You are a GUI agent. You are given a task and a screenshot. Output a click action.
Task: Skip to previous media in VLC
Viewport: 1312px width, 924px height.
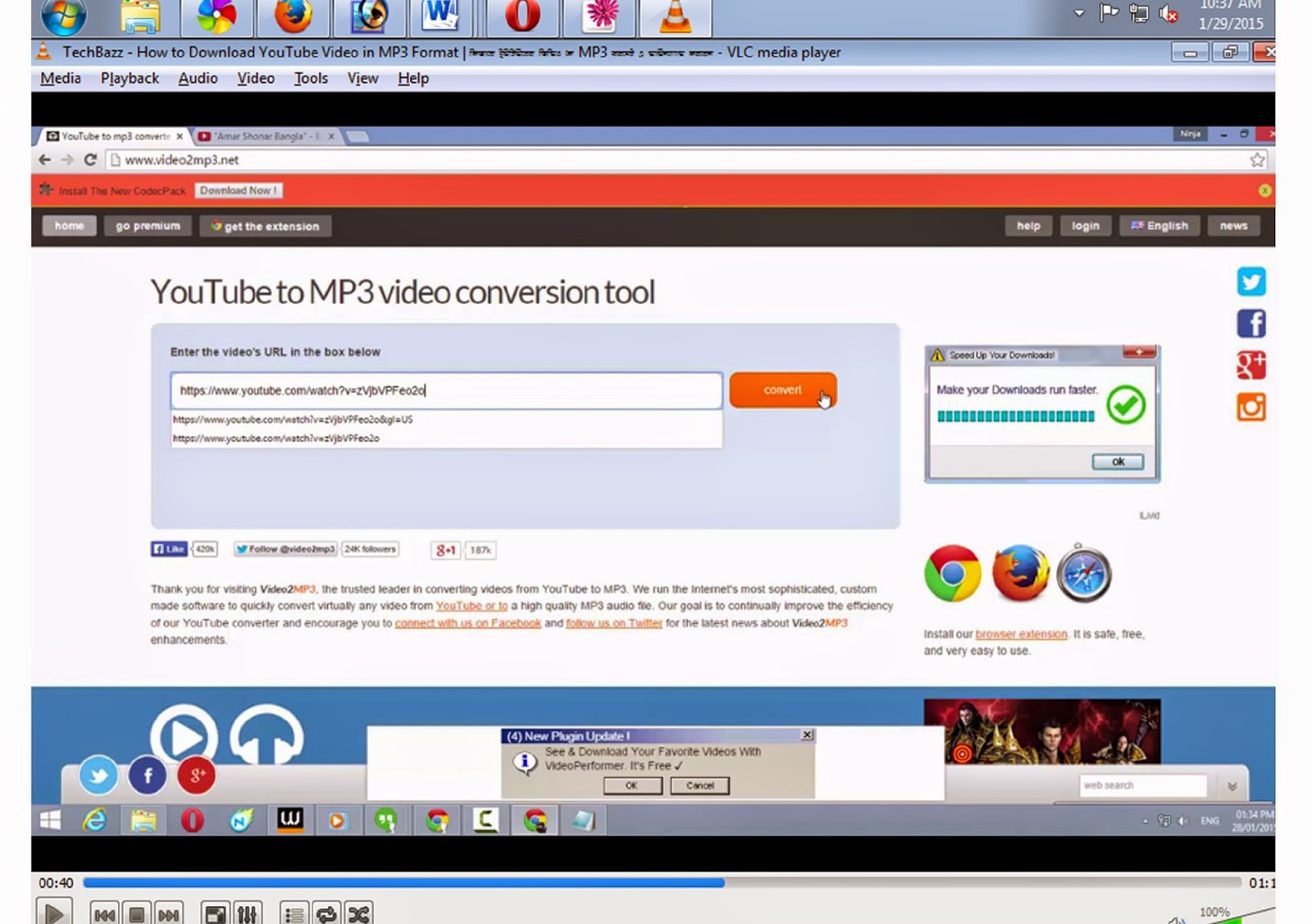pos(104,914)
